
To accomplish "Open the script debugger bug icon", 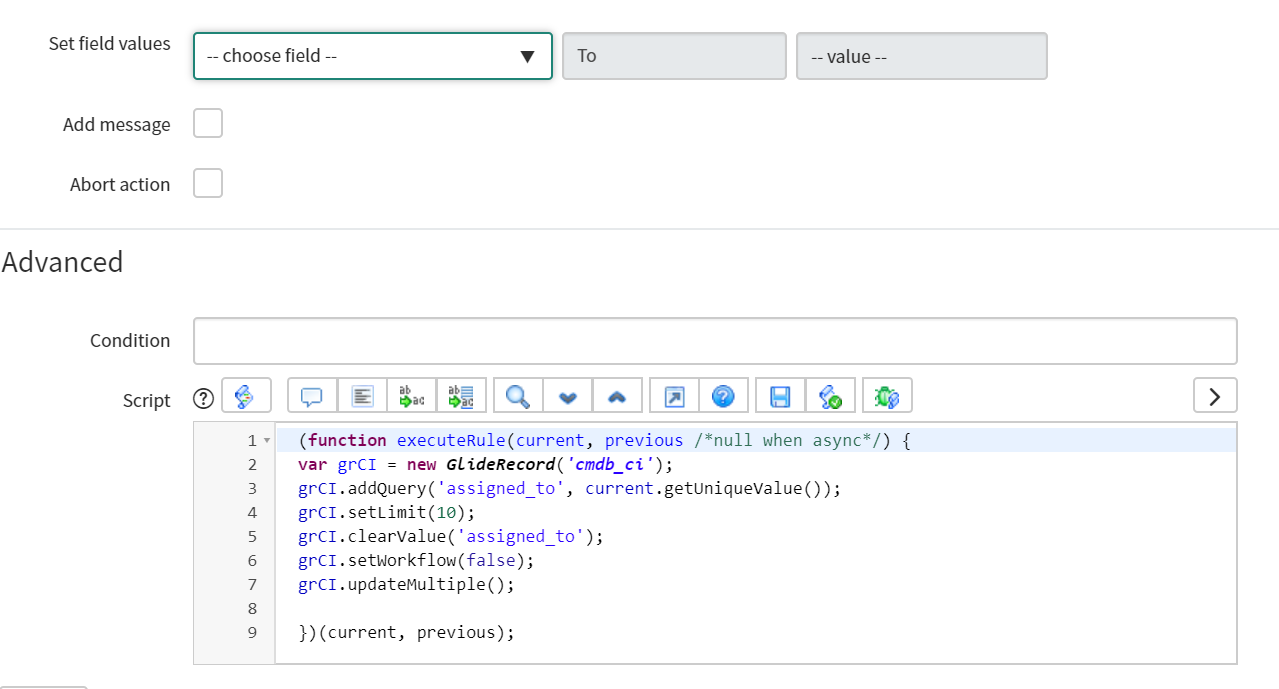I will tap(887, 396).
